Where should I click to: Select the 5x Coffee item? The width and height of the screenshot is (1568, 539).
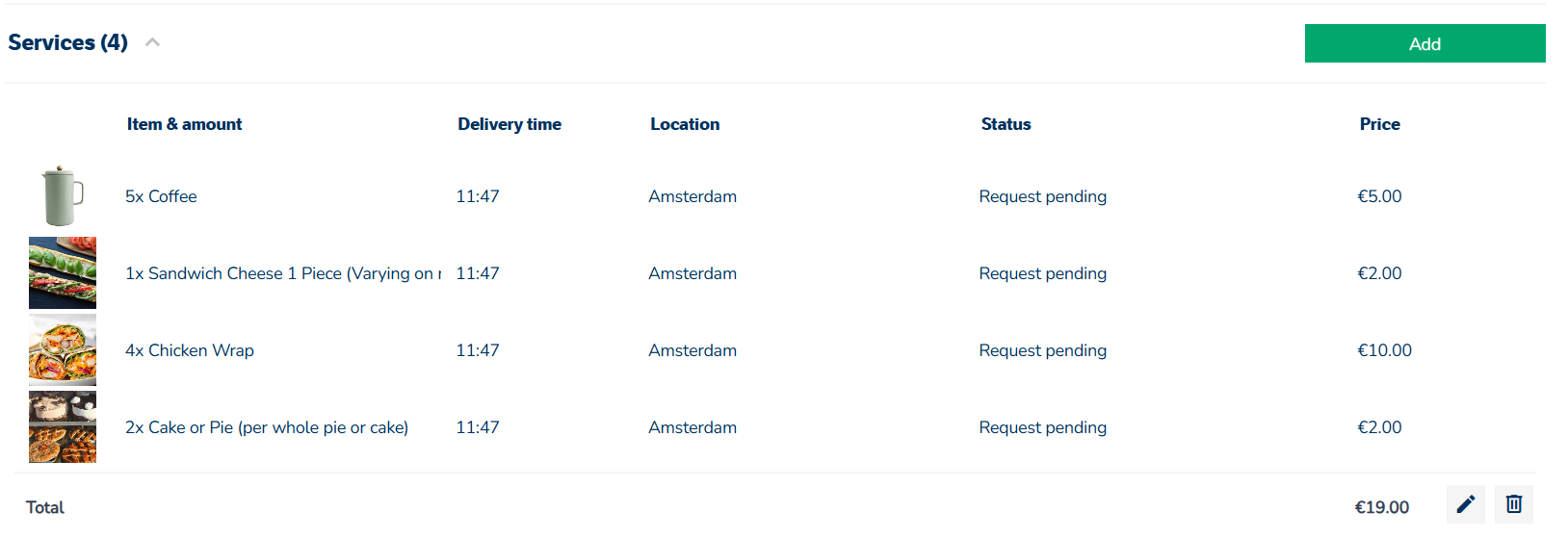click(x=161, y=196)
